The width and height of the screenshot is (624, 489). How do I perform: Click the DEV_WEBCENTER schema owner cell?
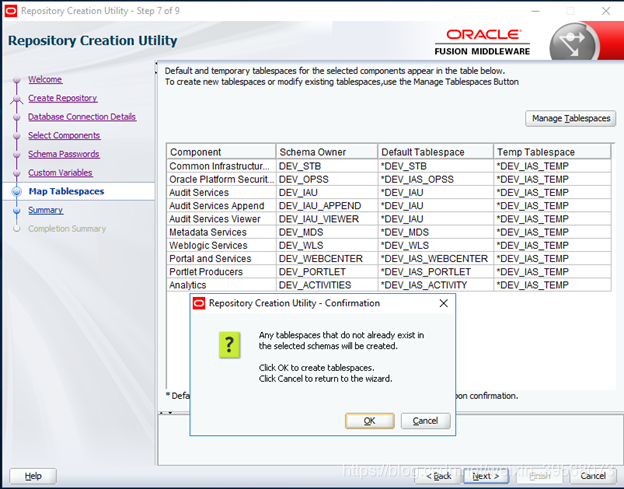pyautogui.click(x=327, y=259)
